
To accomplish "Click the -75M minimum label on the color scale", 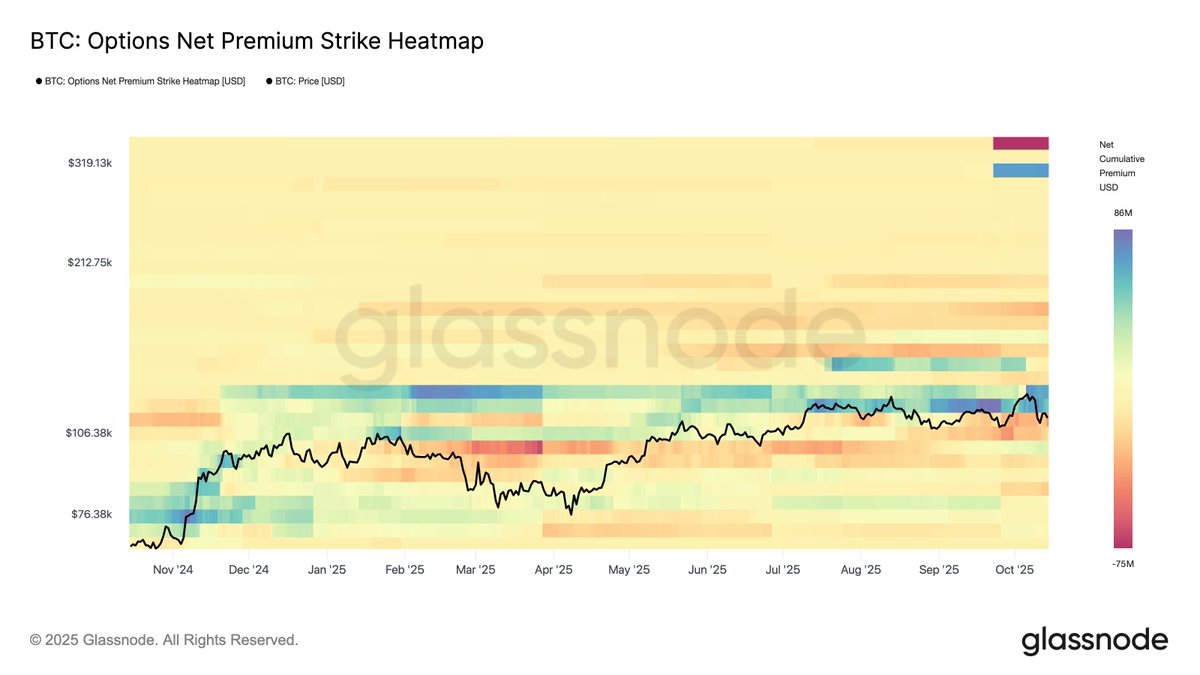I will pos(1122,564).
